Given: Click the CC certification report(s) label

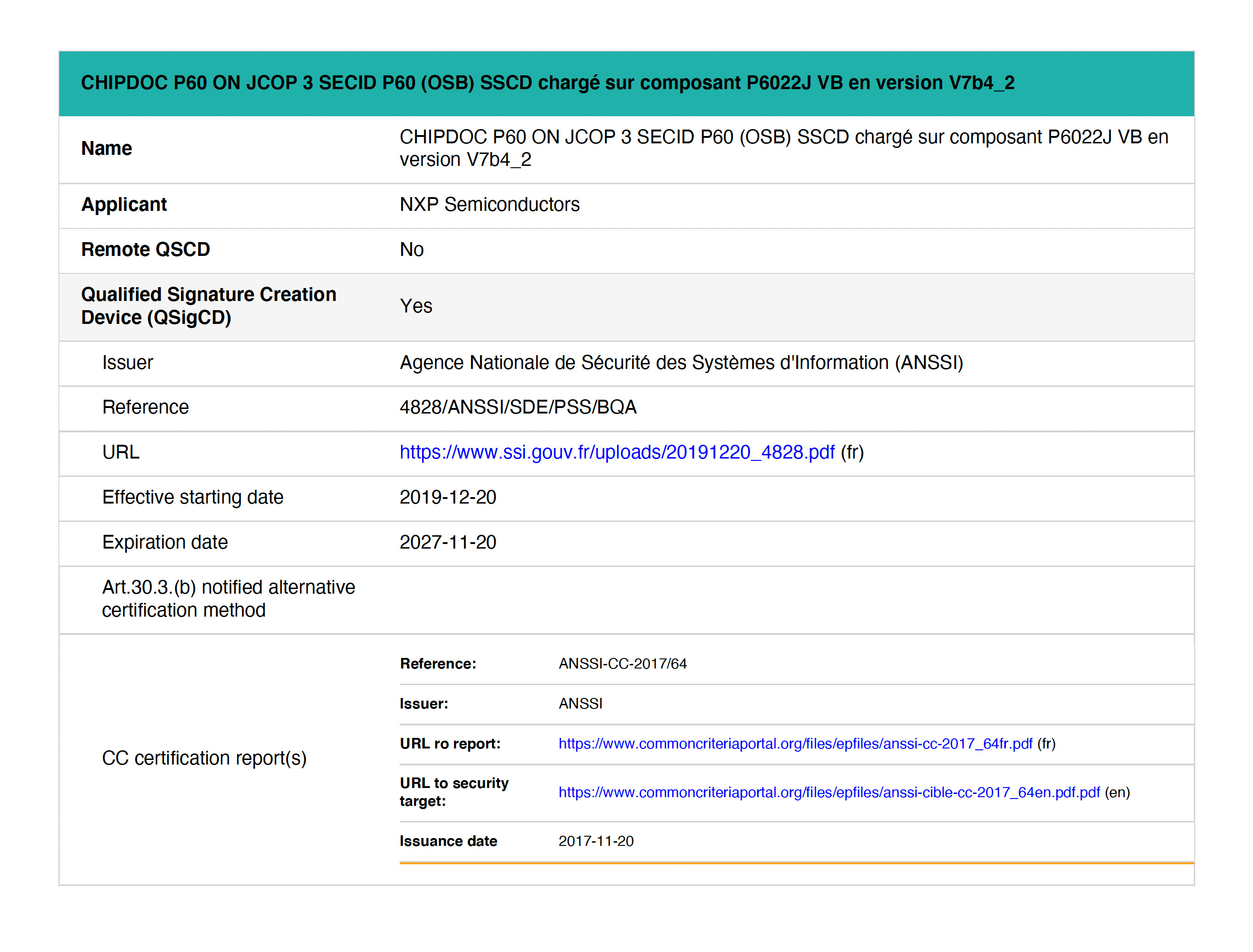Looking at the screenshot, I should 204,758.
